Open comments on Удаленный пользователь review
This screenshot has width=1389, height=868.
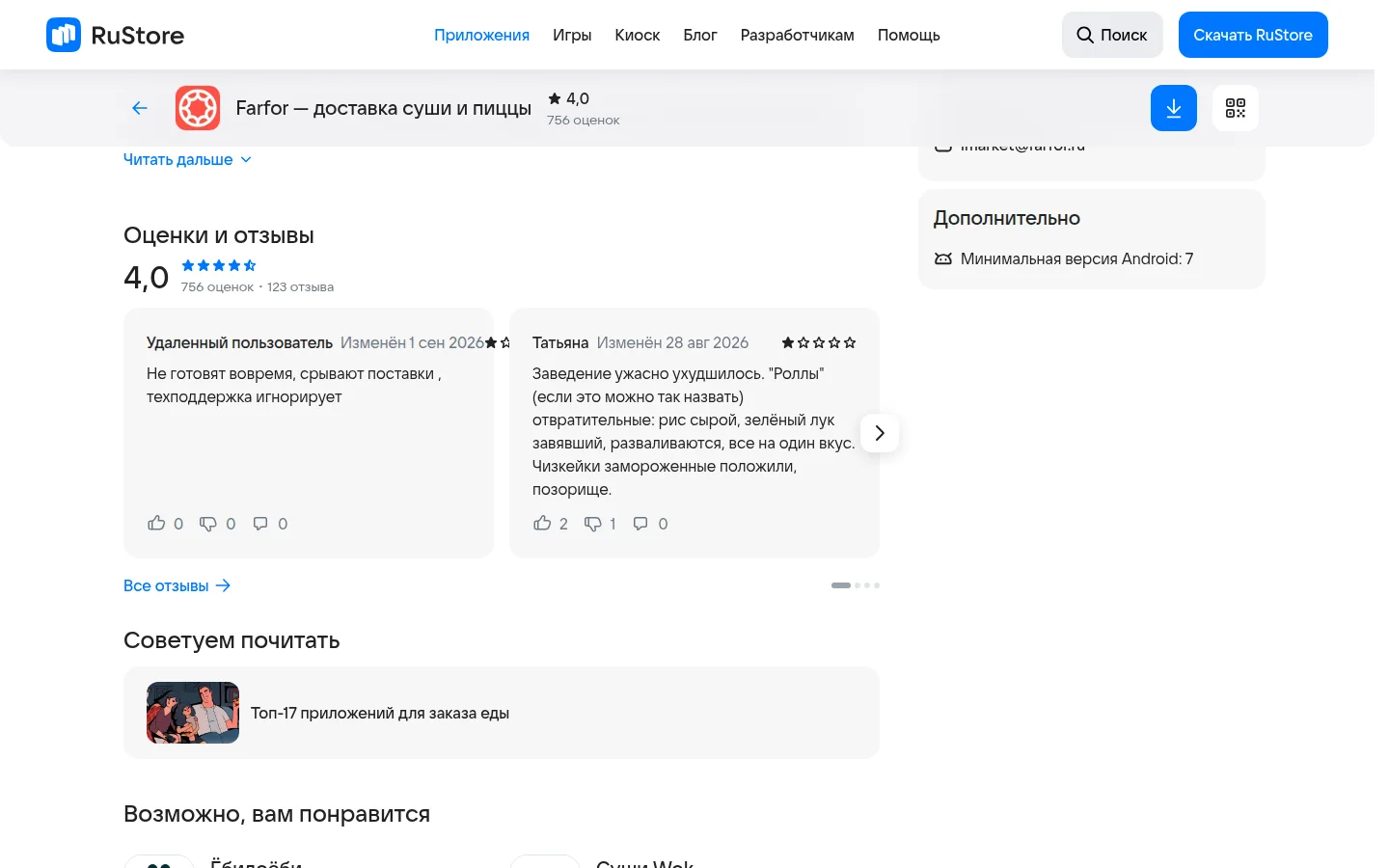point(260,524)
